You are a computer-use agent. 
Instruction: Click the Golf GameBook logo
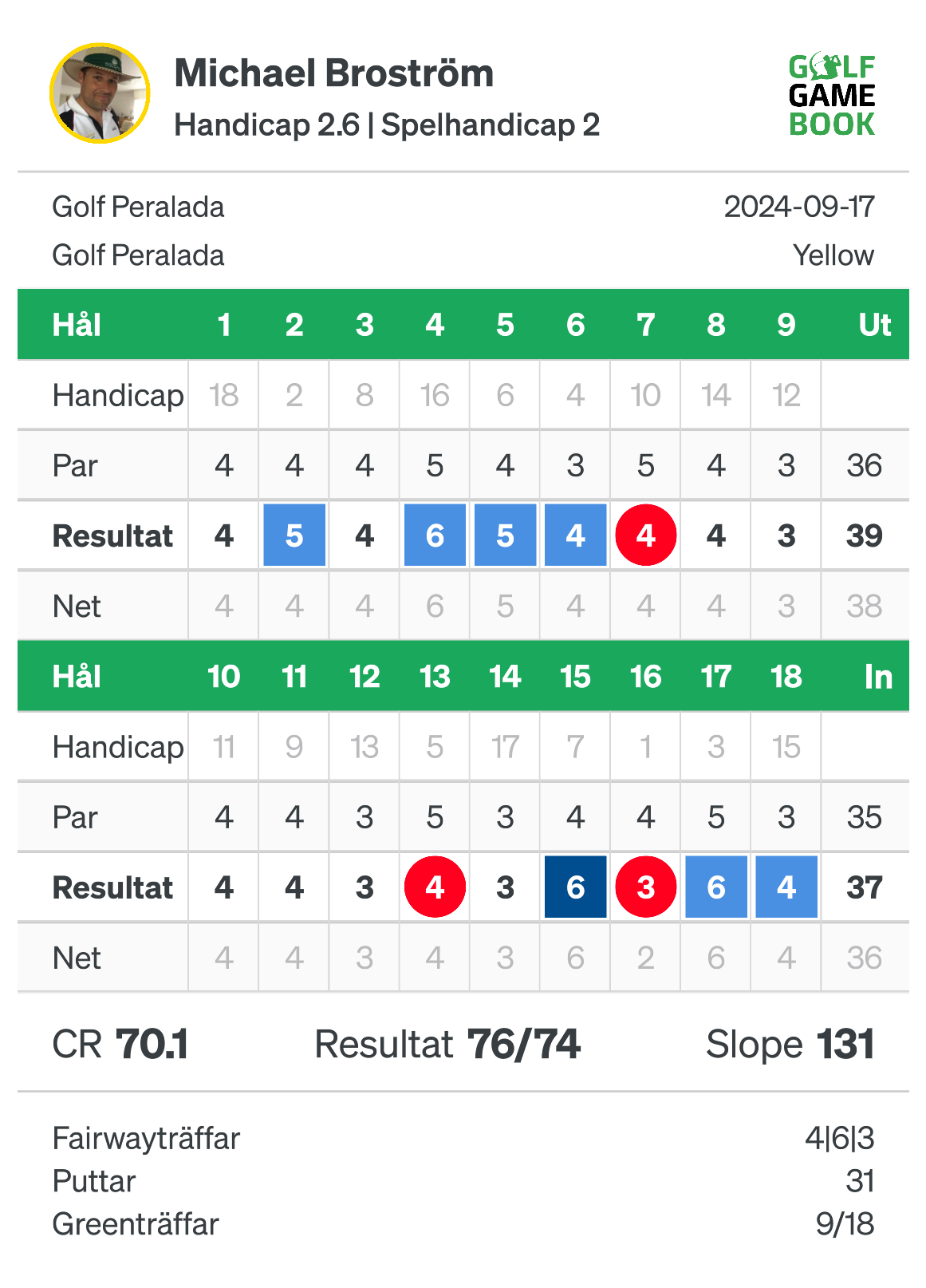(x=832, y=95)
